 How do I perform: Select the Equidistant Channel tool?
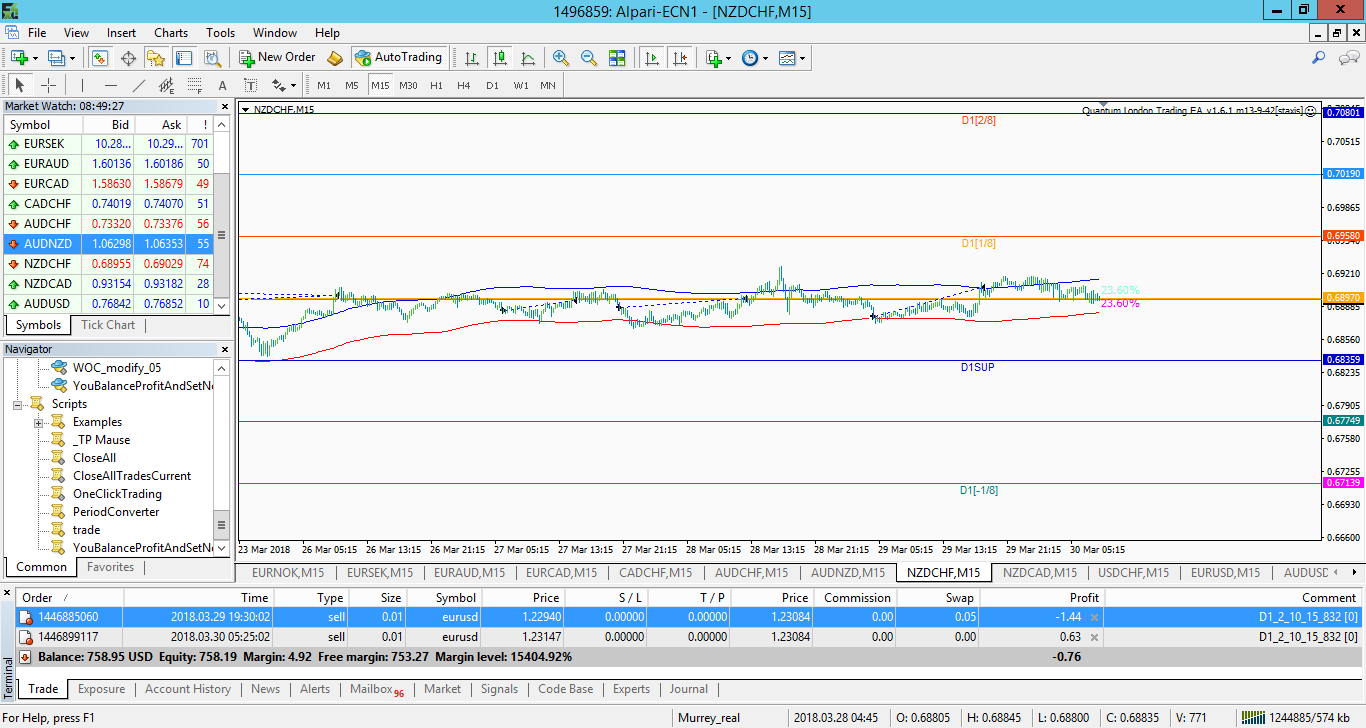pyautogui.click(x=167, y=85)
